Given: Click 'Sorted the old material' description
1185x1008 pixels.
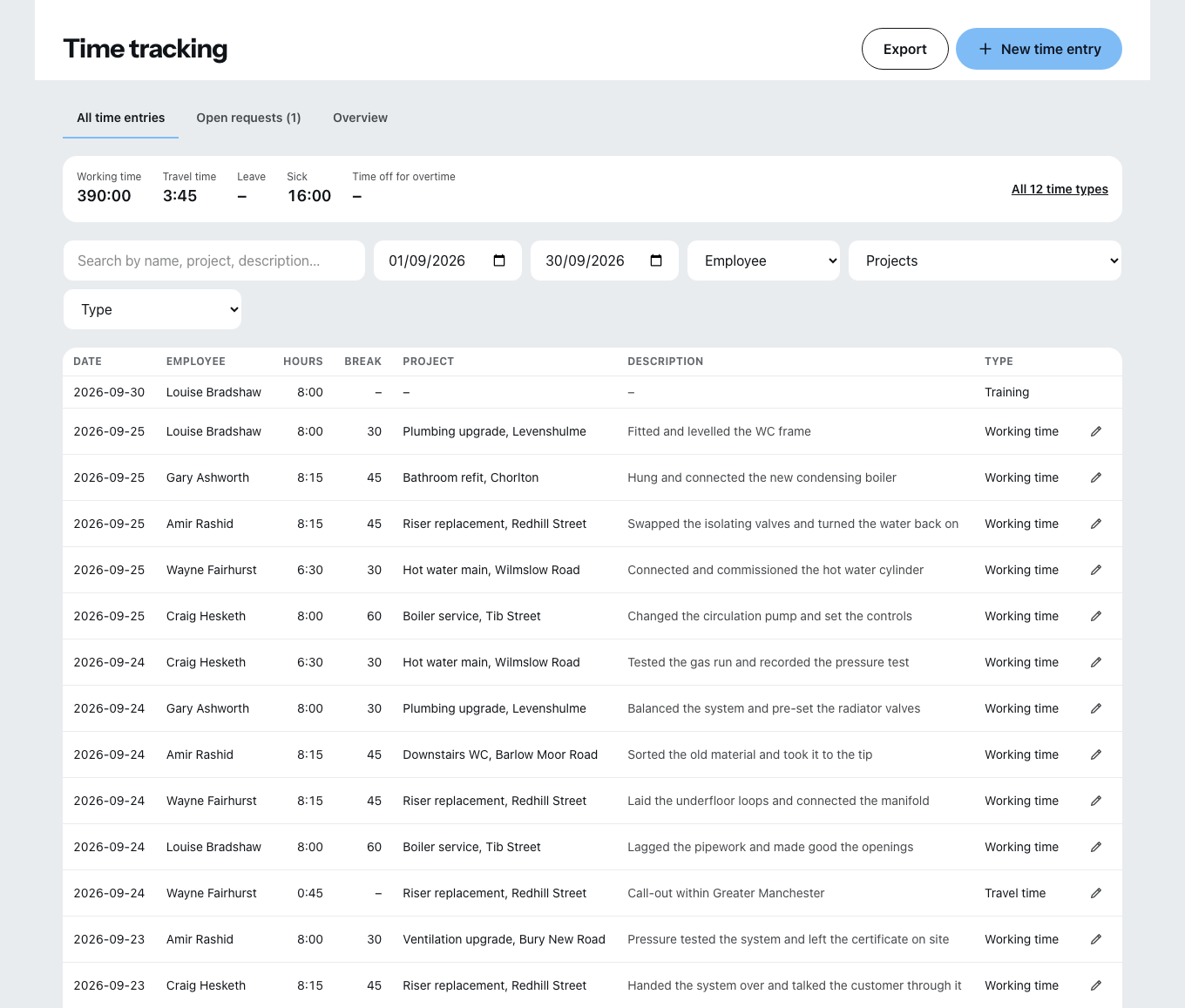Looking at the screenshot, I should pos(749,754).
